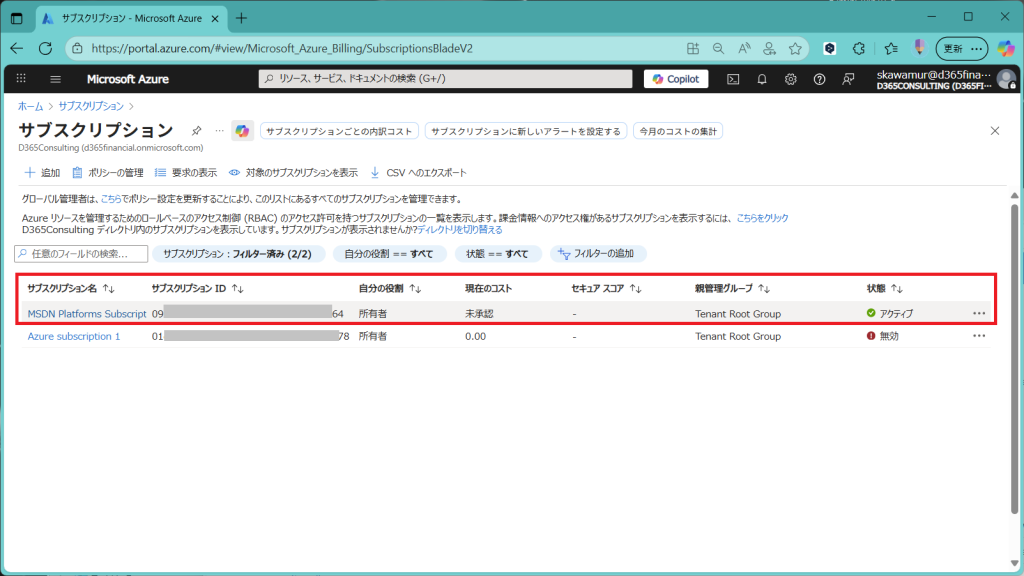Viewport: 1024px width, 576px height.
Task: Launch Cloud Shell from the top bar
Action: [733, 79]
